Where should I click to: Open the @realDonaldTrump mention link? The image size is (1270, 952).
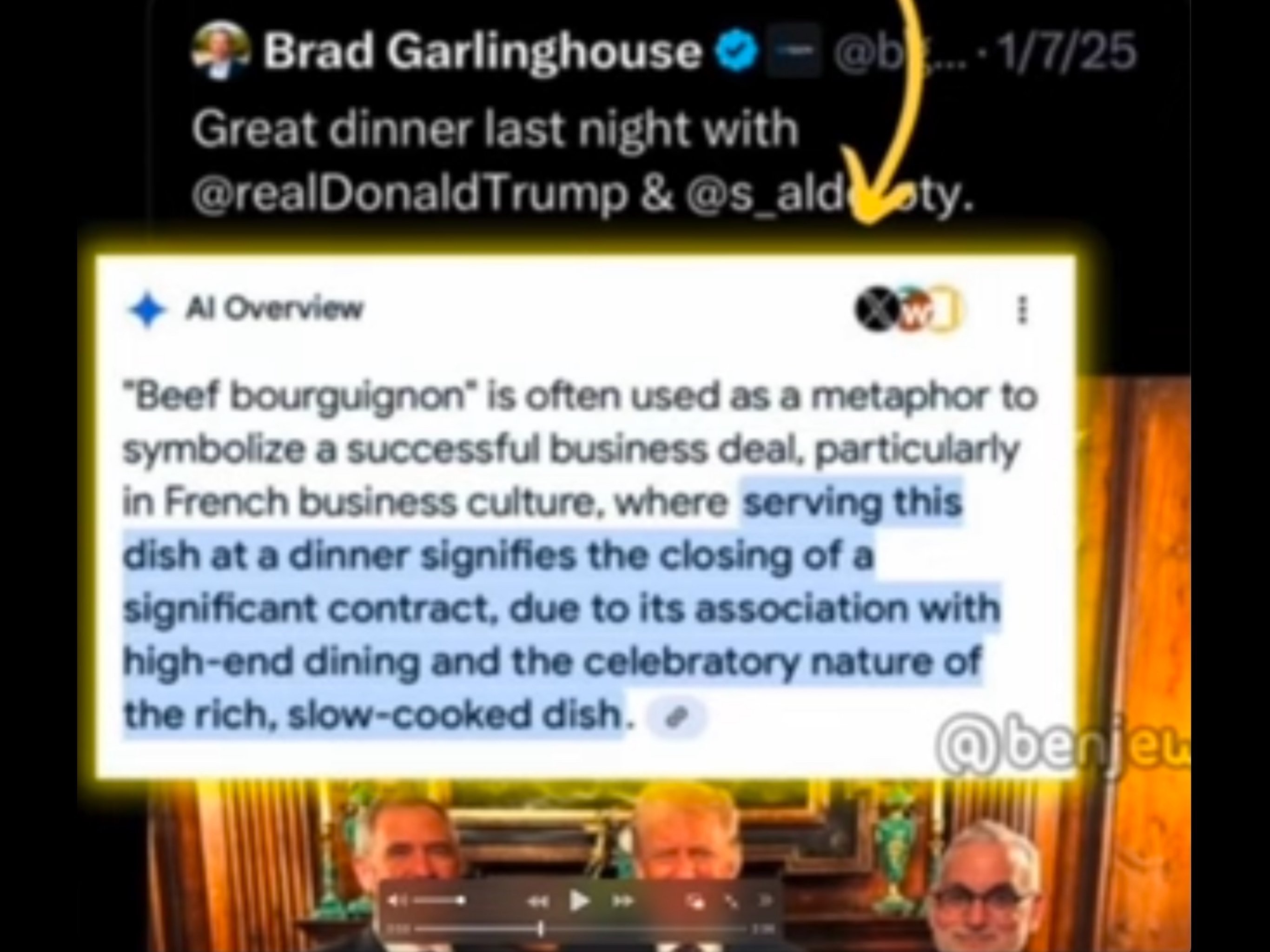coord(409,194)
